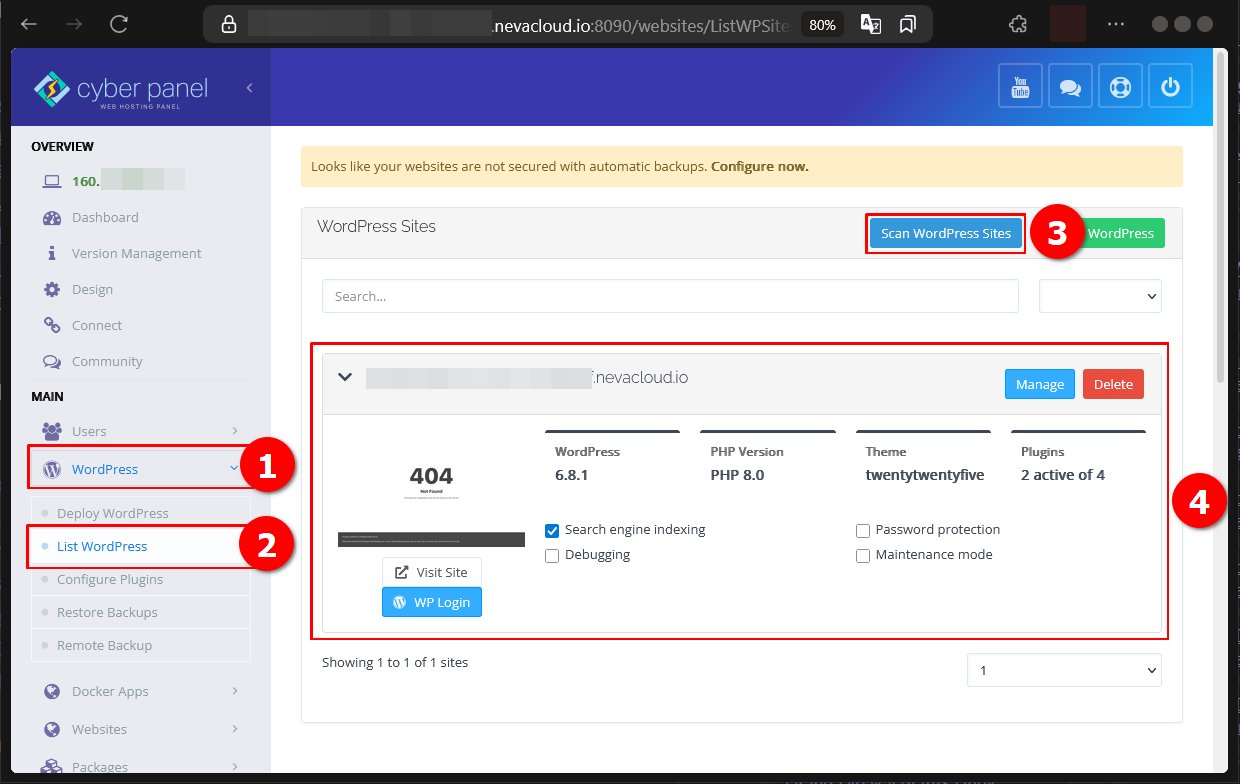Image resolution: width=1240 pixels, height=784 pixels.
Task: Click the 404 site preview thumbnail
Action: click(431, 490)
